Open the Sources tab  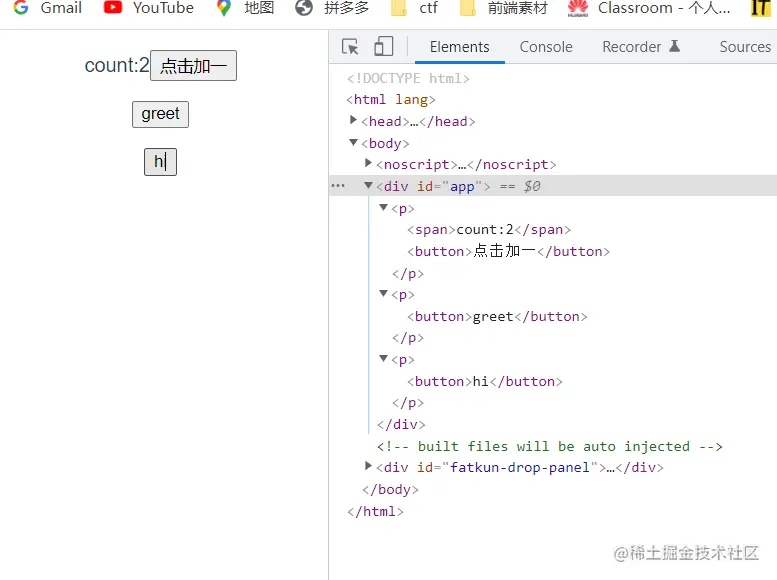tap(745, 47)
